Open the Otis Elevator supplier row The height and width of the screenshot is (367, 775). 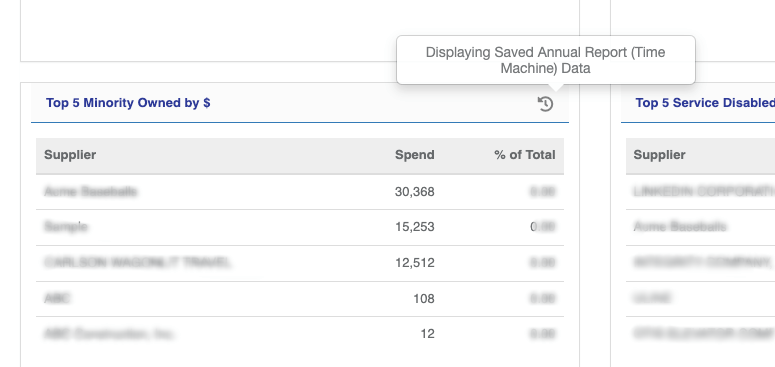pyautogui.click(x=700, y=334)
